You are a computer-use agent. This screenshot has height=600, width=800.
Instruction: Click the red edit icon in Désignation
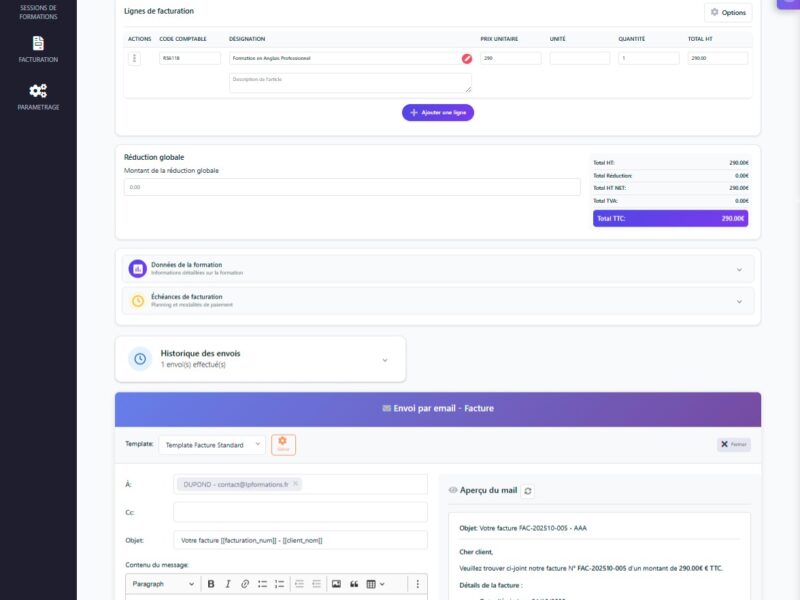tap(466, 59)
